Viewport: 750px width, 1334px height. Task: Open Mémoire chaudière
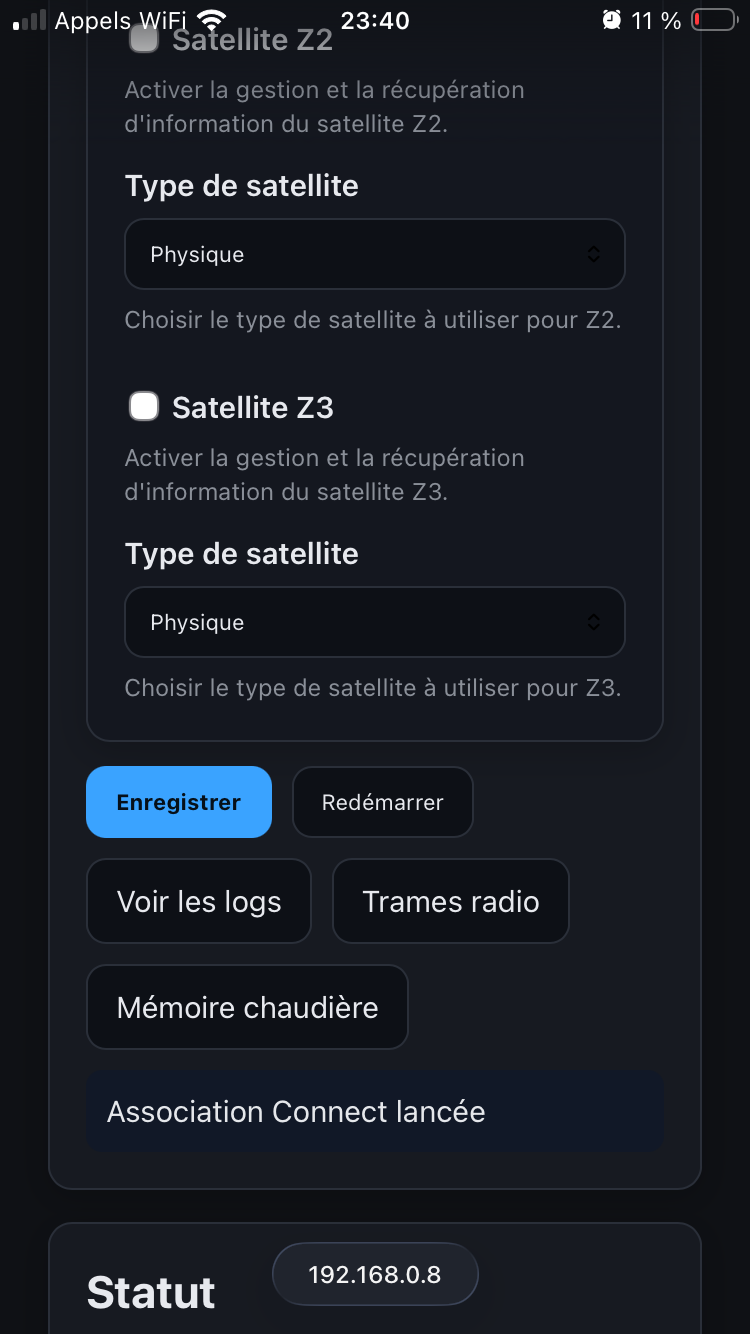click(247, 1007)
